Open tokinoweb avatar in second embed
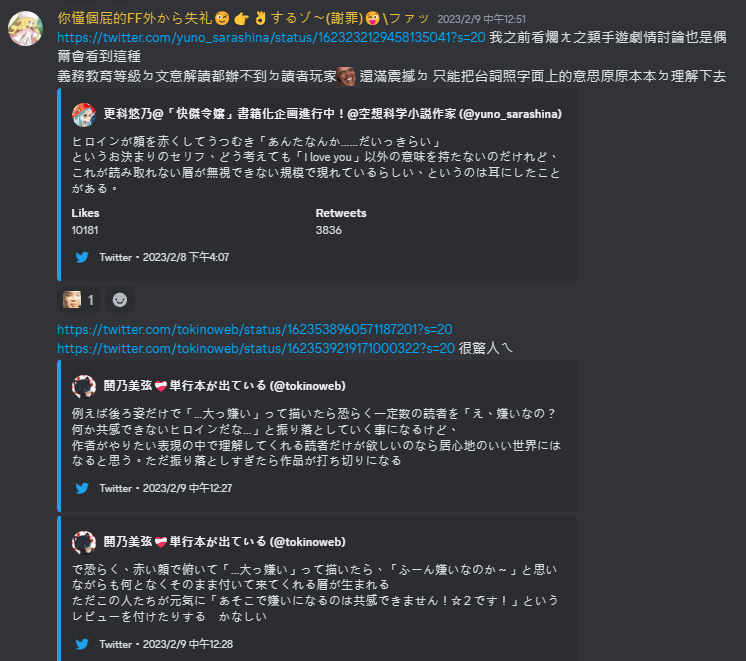The height and width of the screenshot is (661, 746). (84, 386)
